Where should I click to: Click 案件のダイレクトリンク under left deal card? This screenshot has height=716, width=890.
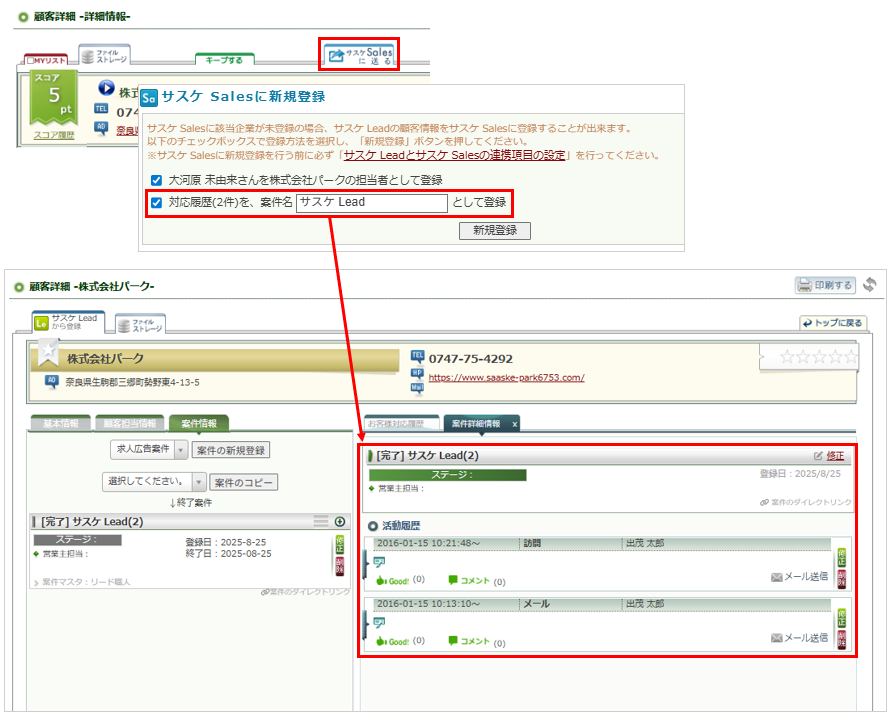tap(305, 592)
